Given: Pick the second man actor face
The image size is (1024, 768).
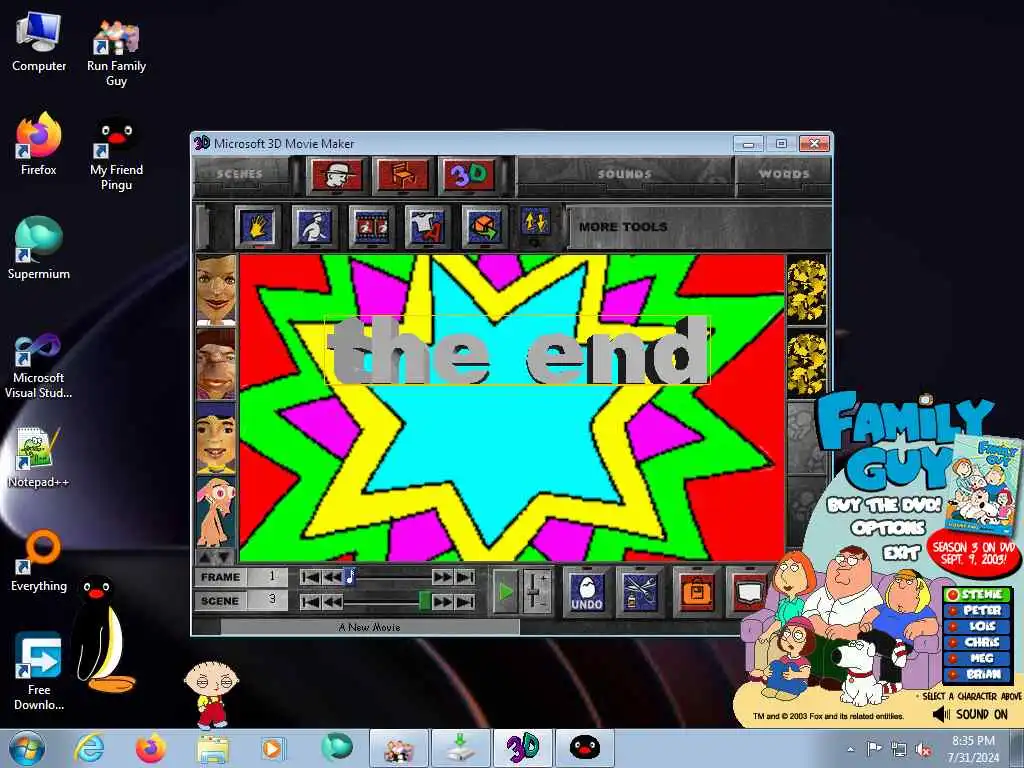Looking at the screenshot, I should [216, 364].
